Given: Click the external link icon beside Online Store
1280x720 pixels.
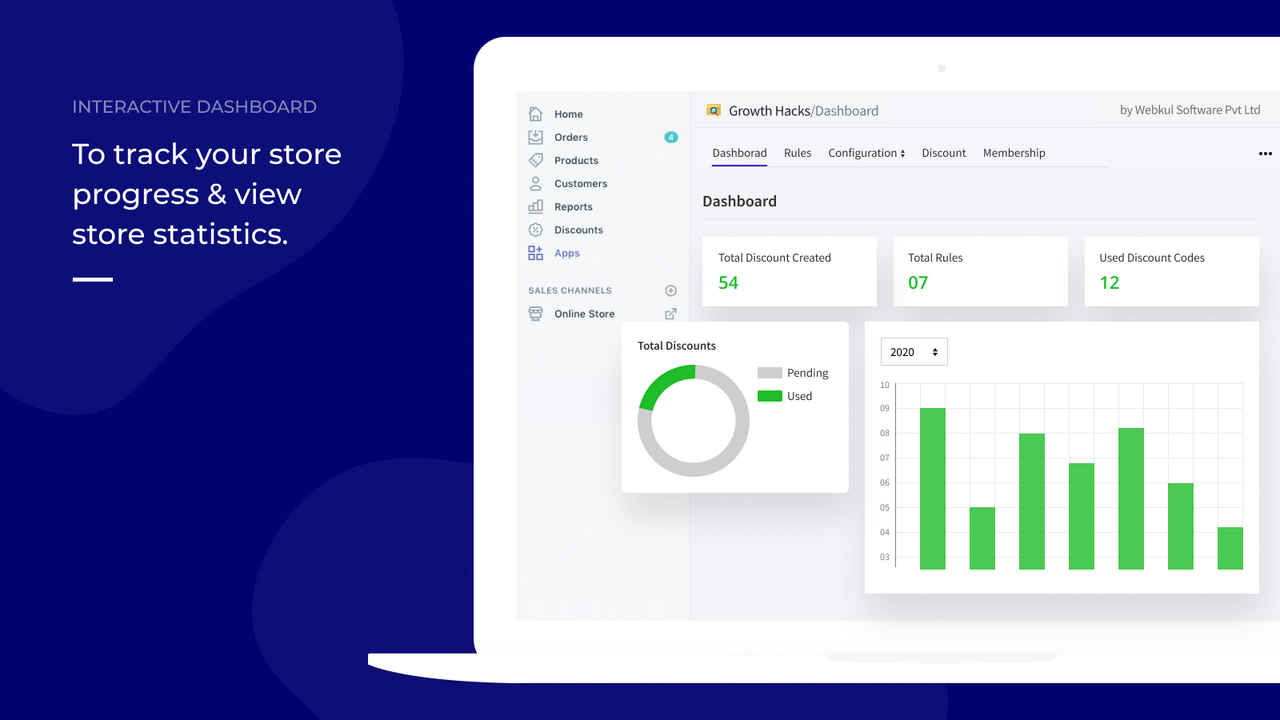Looking at the screenshot, I should (670, 313).
